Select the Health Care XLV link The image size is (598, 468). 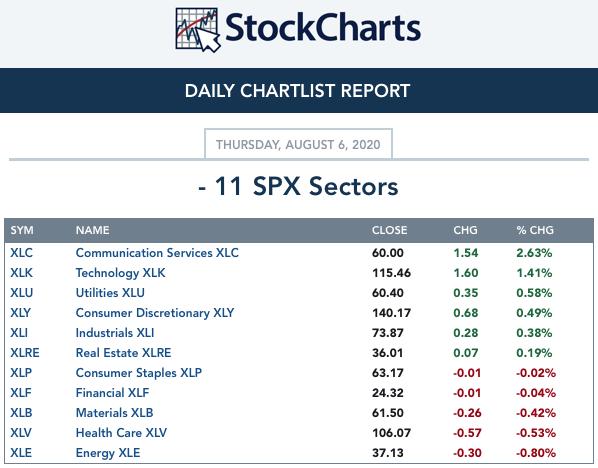point(121,433)
